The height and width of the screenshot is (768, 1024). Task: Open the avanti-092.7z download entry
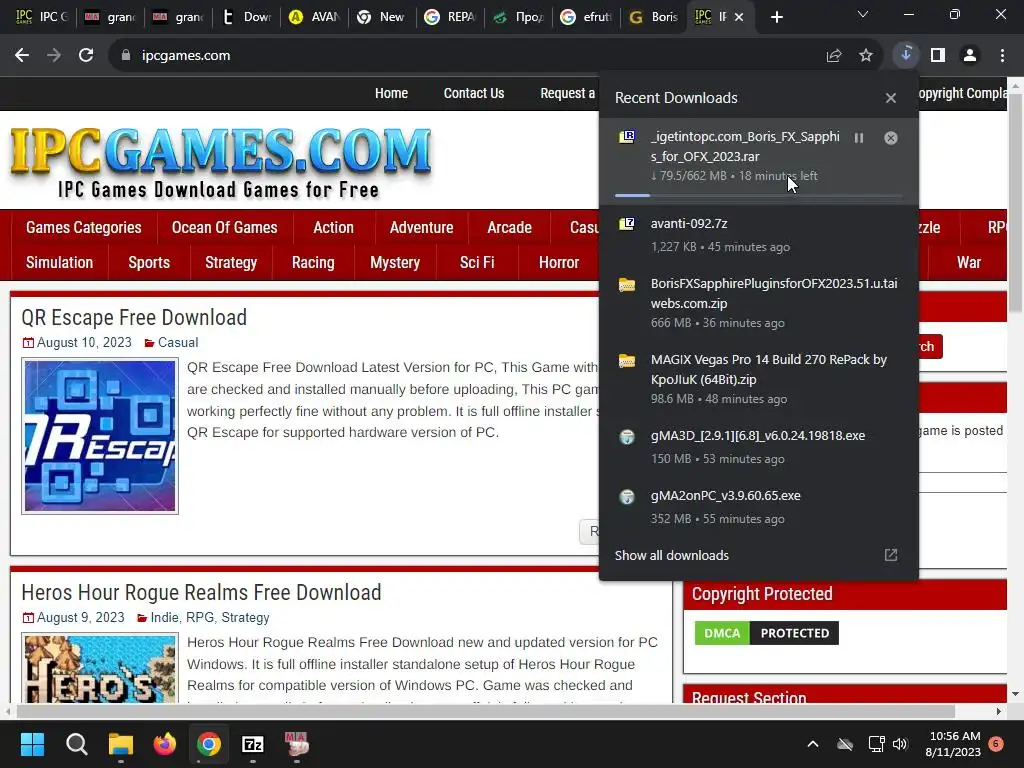pyautogui.click(x=759, y=234)
